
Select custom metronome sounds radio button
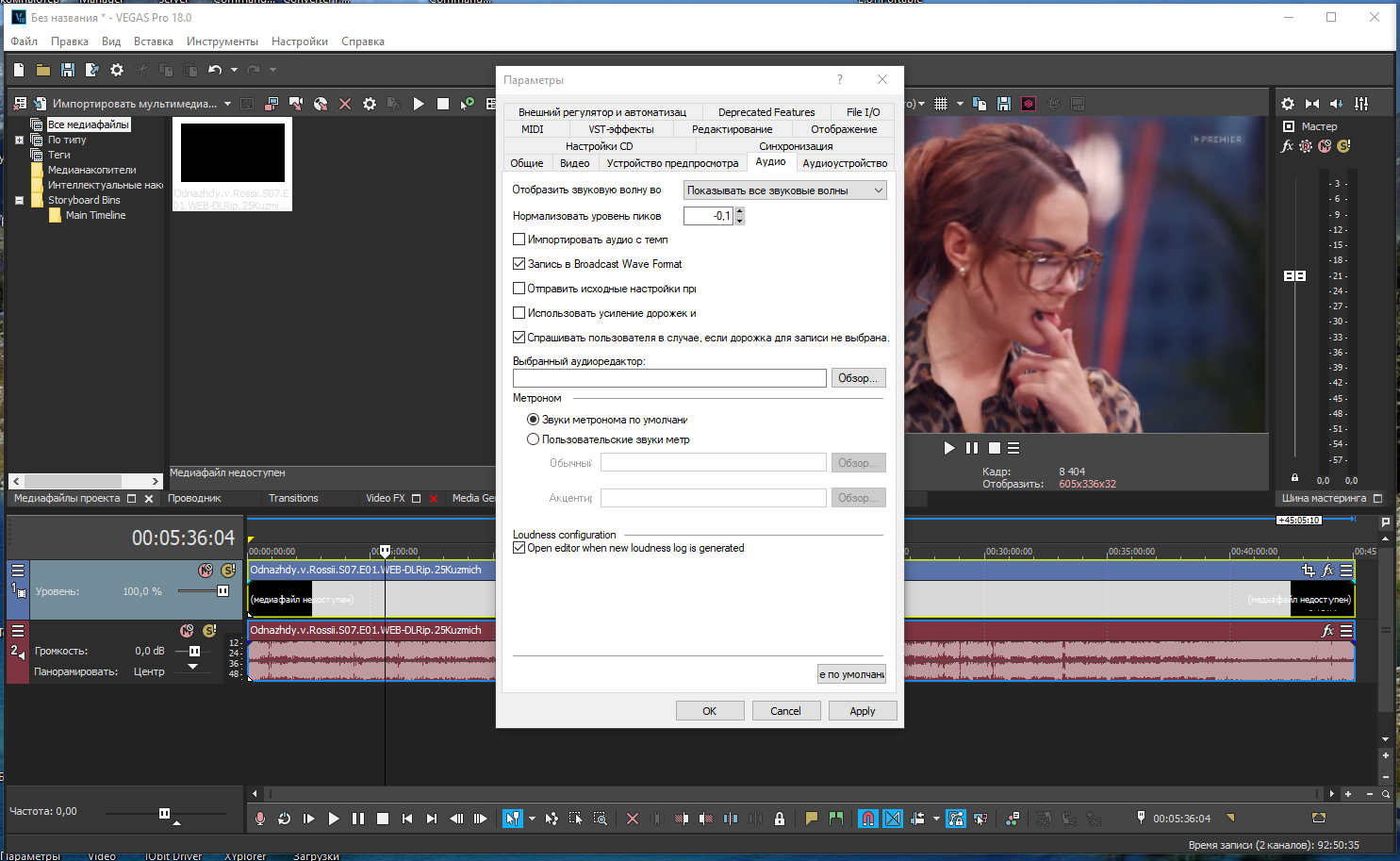[x=533, y=439]
